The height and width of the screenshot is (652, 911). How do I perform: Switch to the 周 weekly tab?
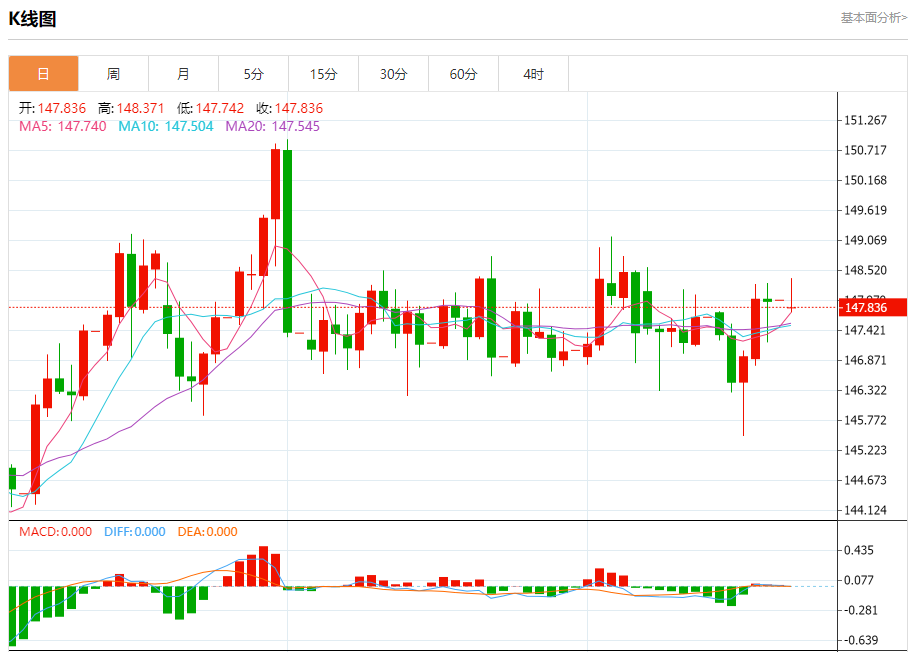point(113,74)
